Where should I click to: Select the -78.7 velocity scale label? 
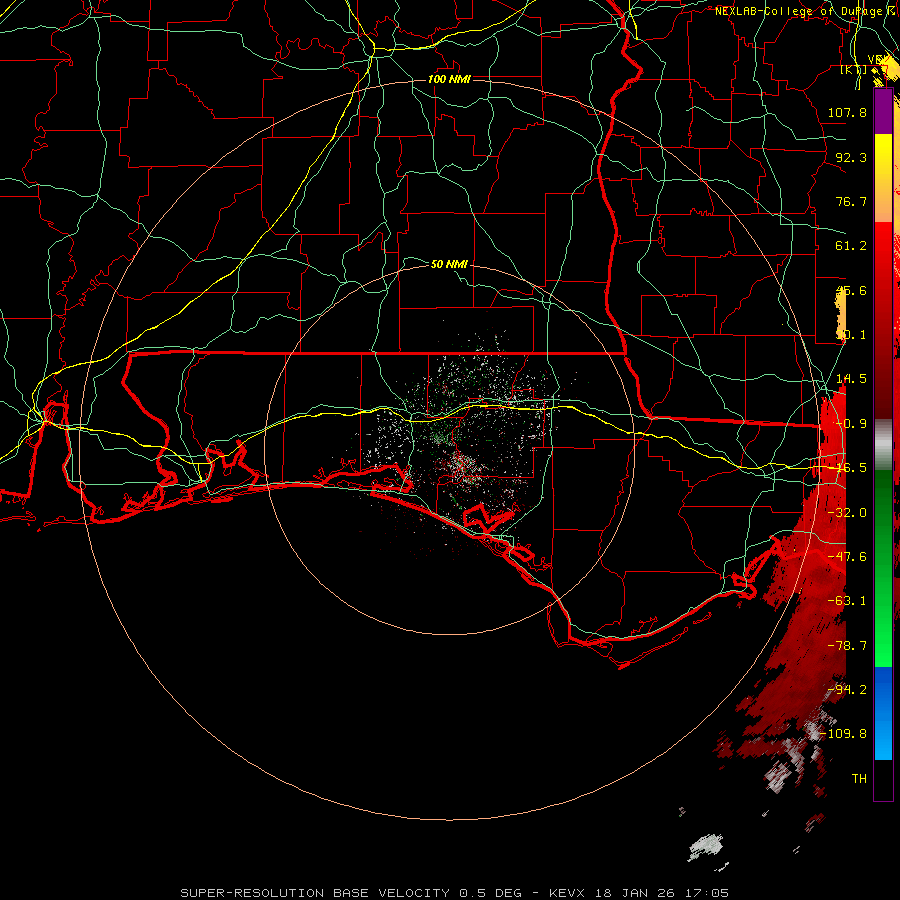point(847,646)
